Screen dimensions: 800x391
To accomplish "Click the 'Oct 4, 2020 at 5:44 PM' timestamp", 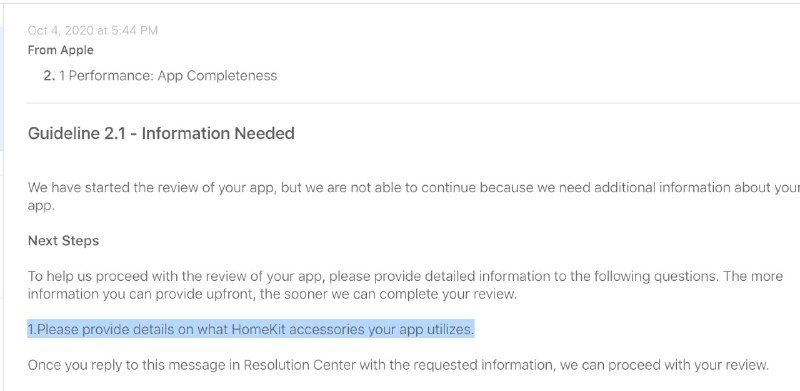I will (93, 31).
